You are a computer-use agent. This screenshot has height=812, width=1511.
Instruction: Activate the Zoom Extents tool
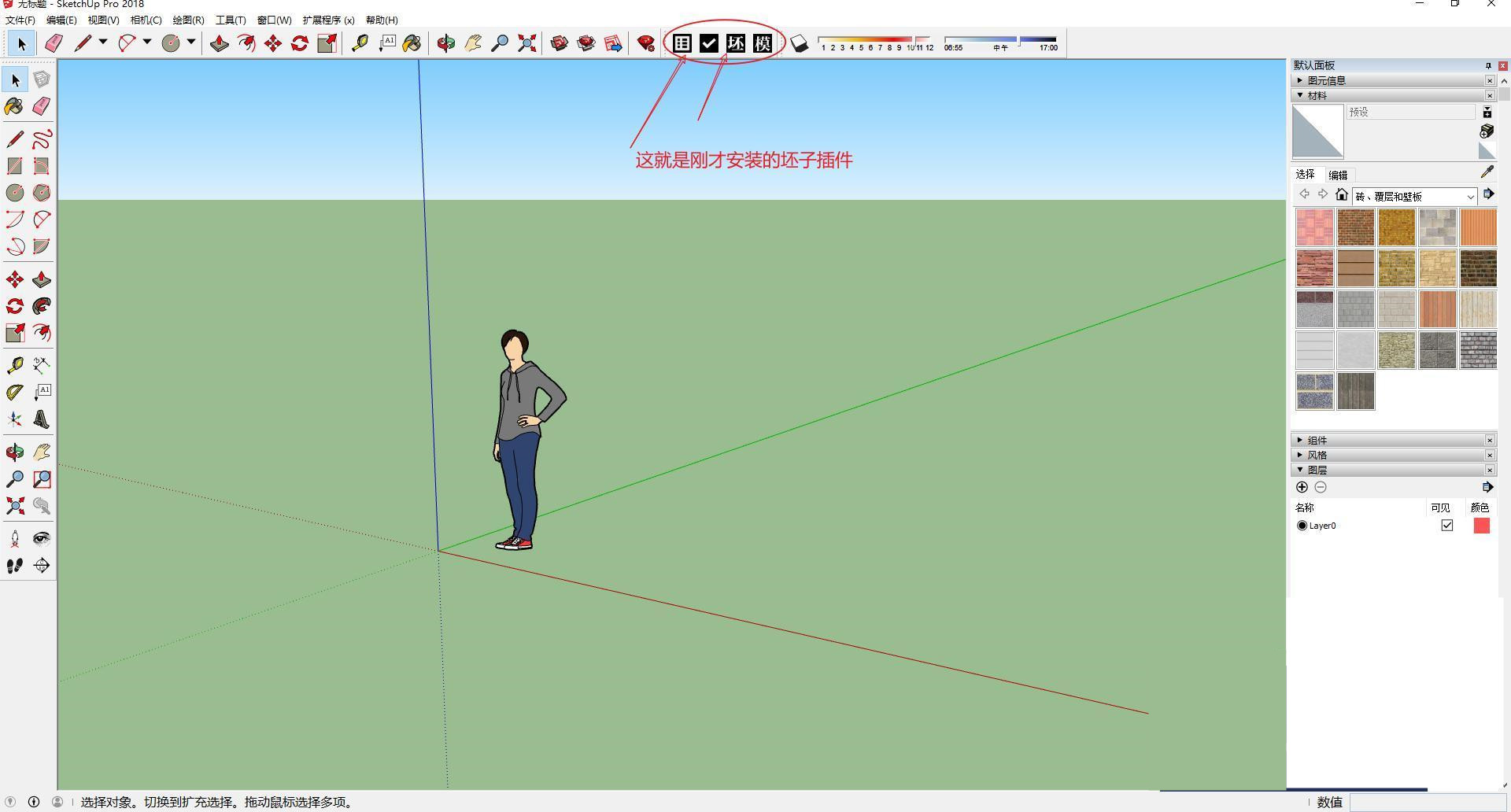[526, 43]
